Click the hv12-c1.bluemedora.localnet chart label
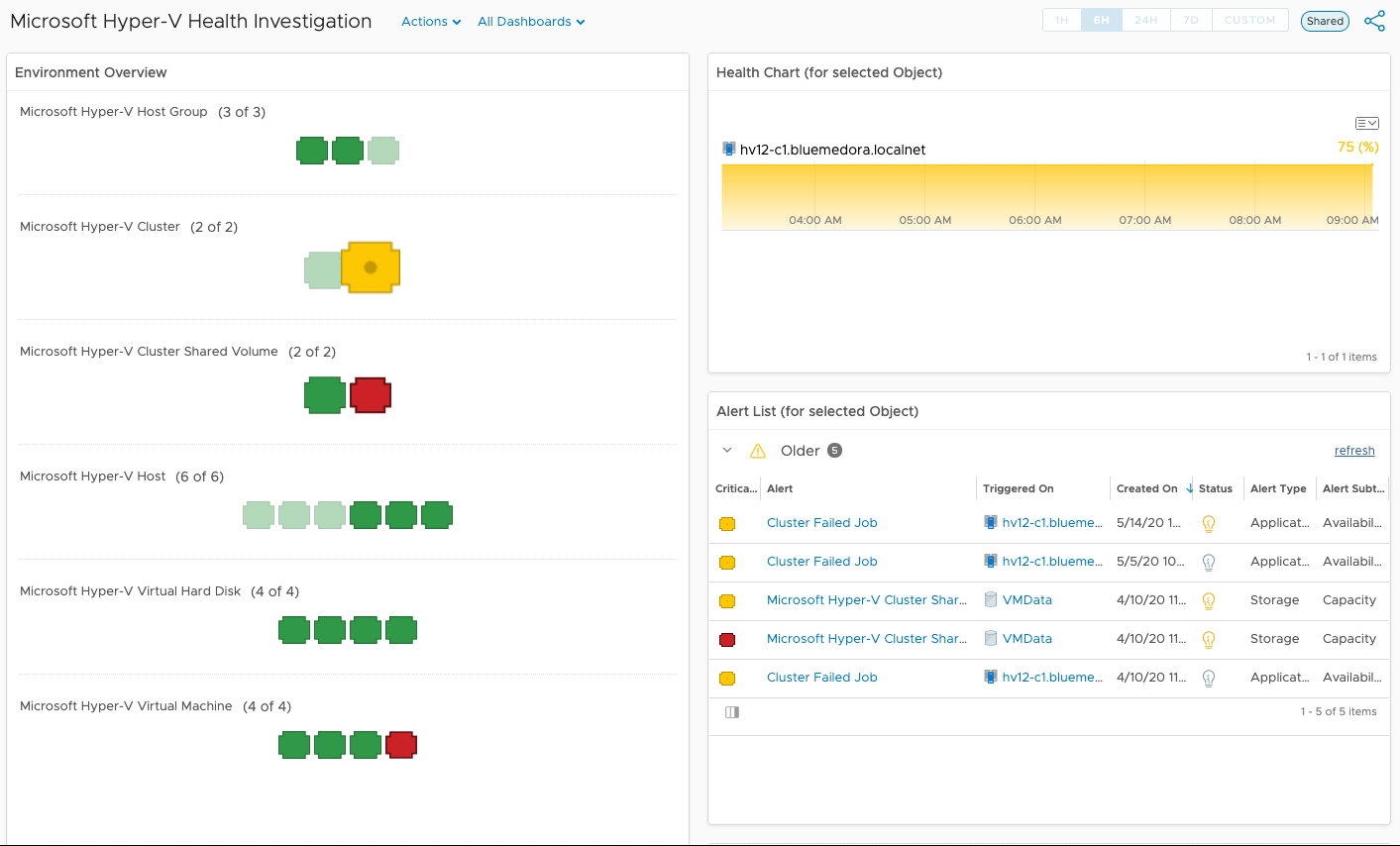1400x846 pixels. [832, 150]
